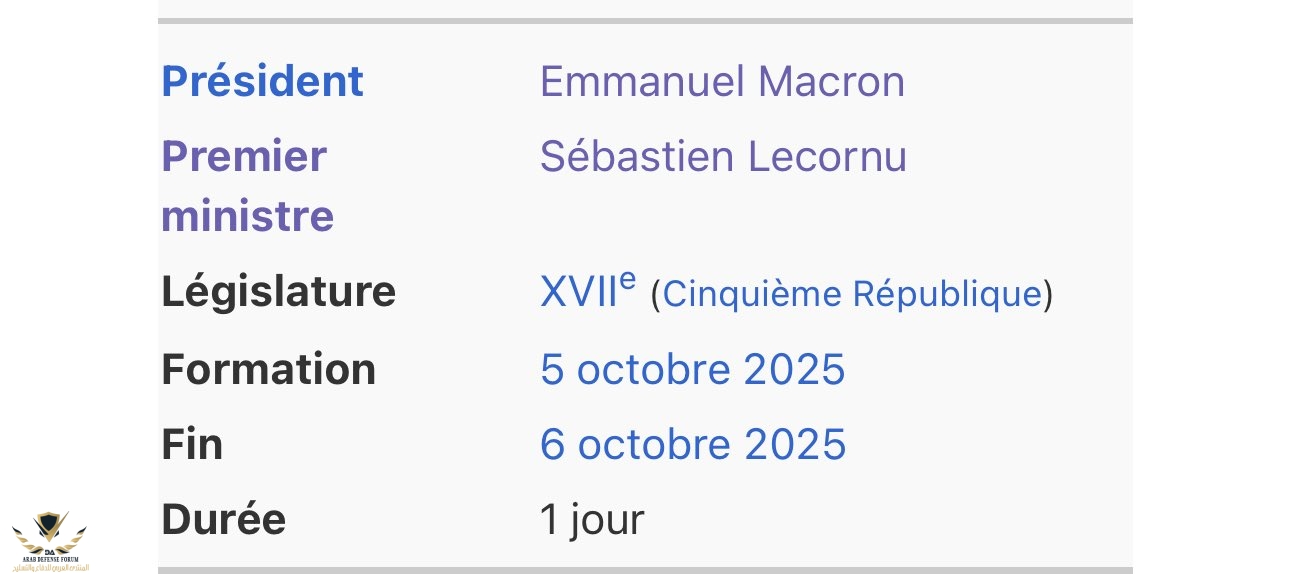1290x574 pixels.
Task: Open the Président link
Action: coord(262,81)
